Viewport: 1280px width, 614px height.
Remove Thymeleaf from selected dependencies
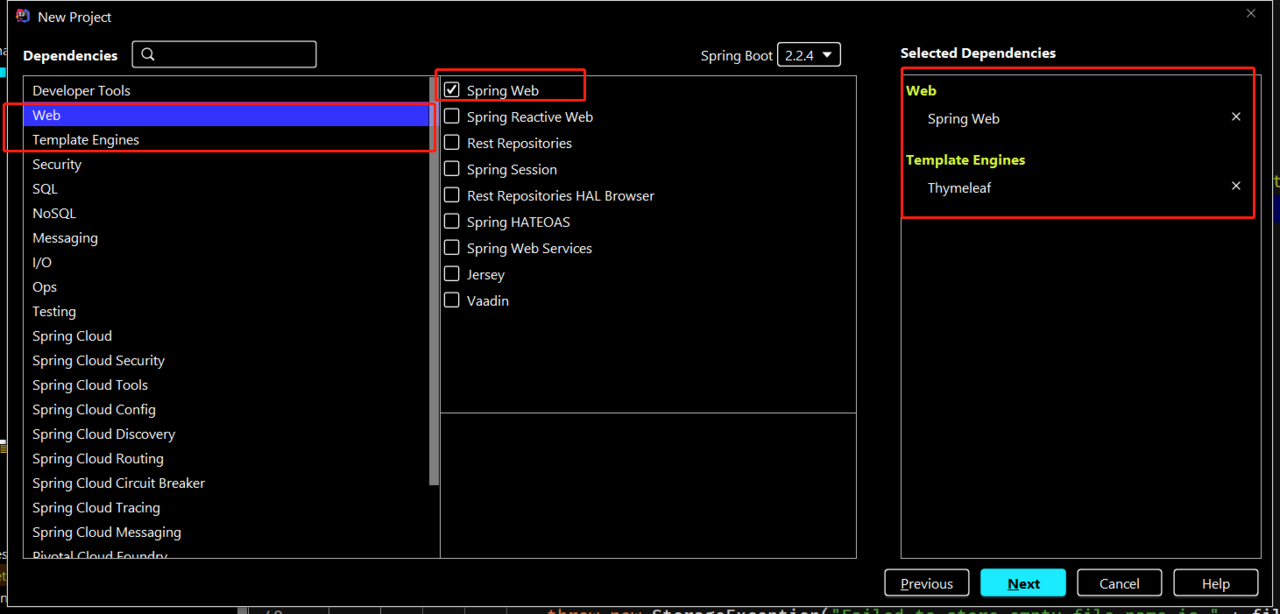(1236, 186)
